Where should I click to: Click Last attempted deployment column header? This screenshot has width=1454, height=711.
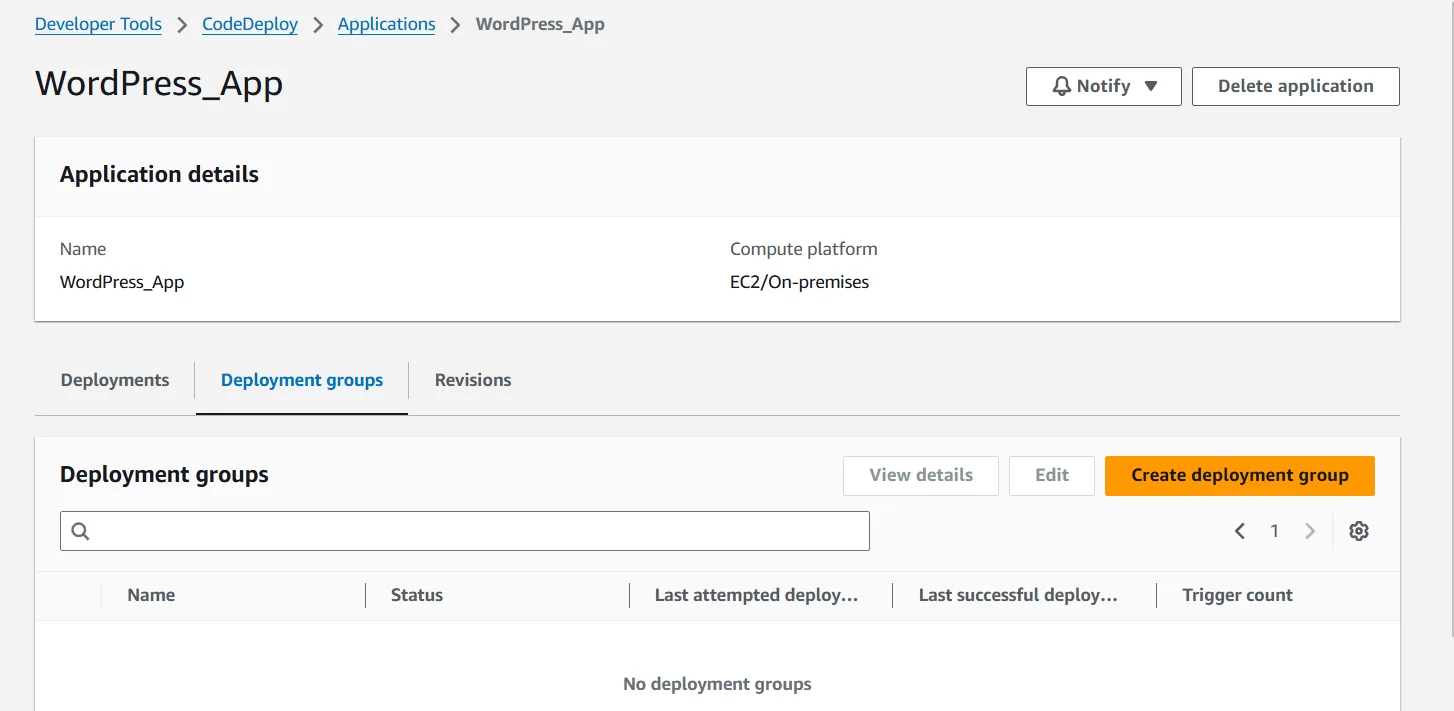pyautogui.click(x=757, y=595)
